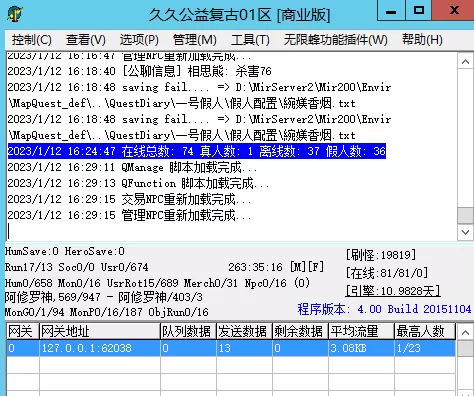This screenshot has height=396, width=474.
Task: Select the 相思熊: 杀害76 chat log line
Action: [139, 71]
